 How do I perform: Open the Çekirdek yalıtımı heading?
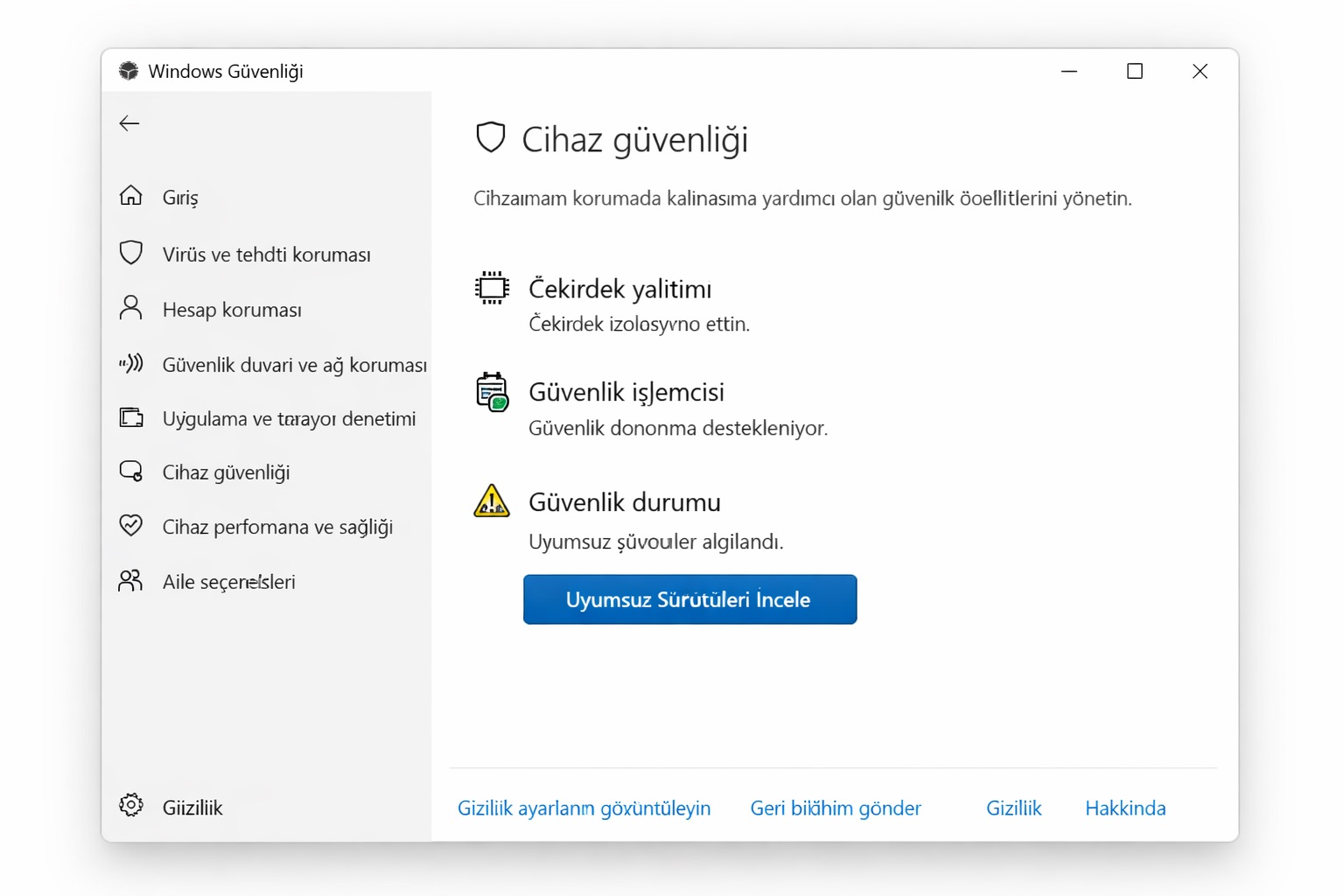click(619, 289)
